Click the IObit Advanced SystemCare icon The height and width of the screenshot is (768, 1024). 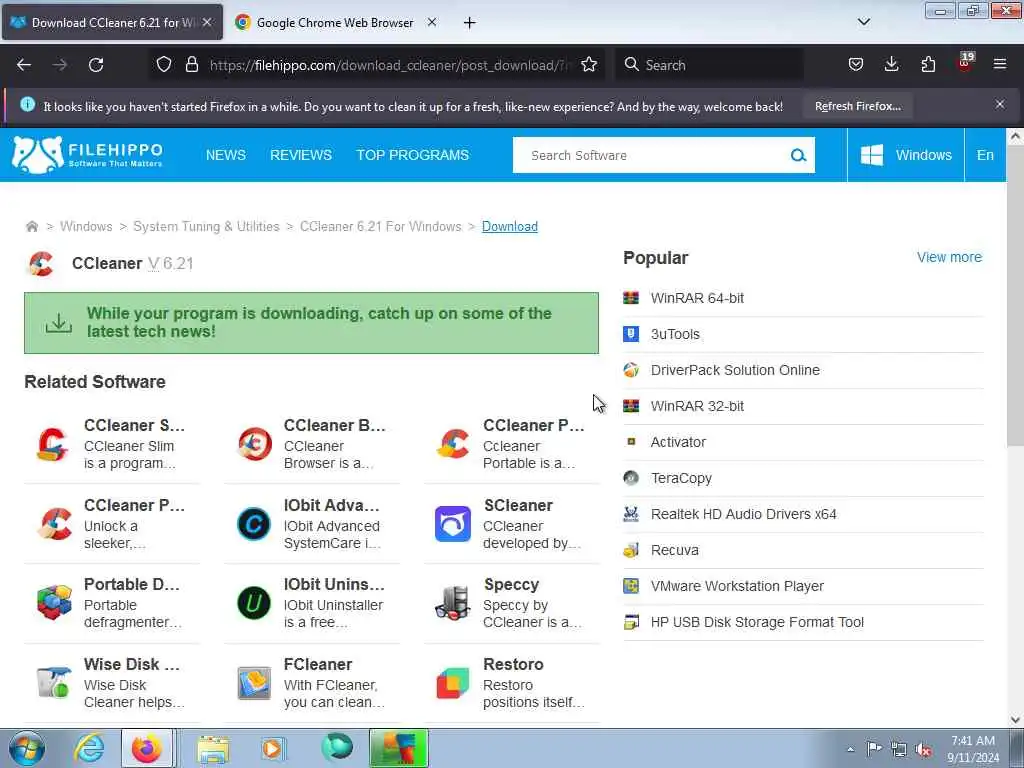click(254, 524)
